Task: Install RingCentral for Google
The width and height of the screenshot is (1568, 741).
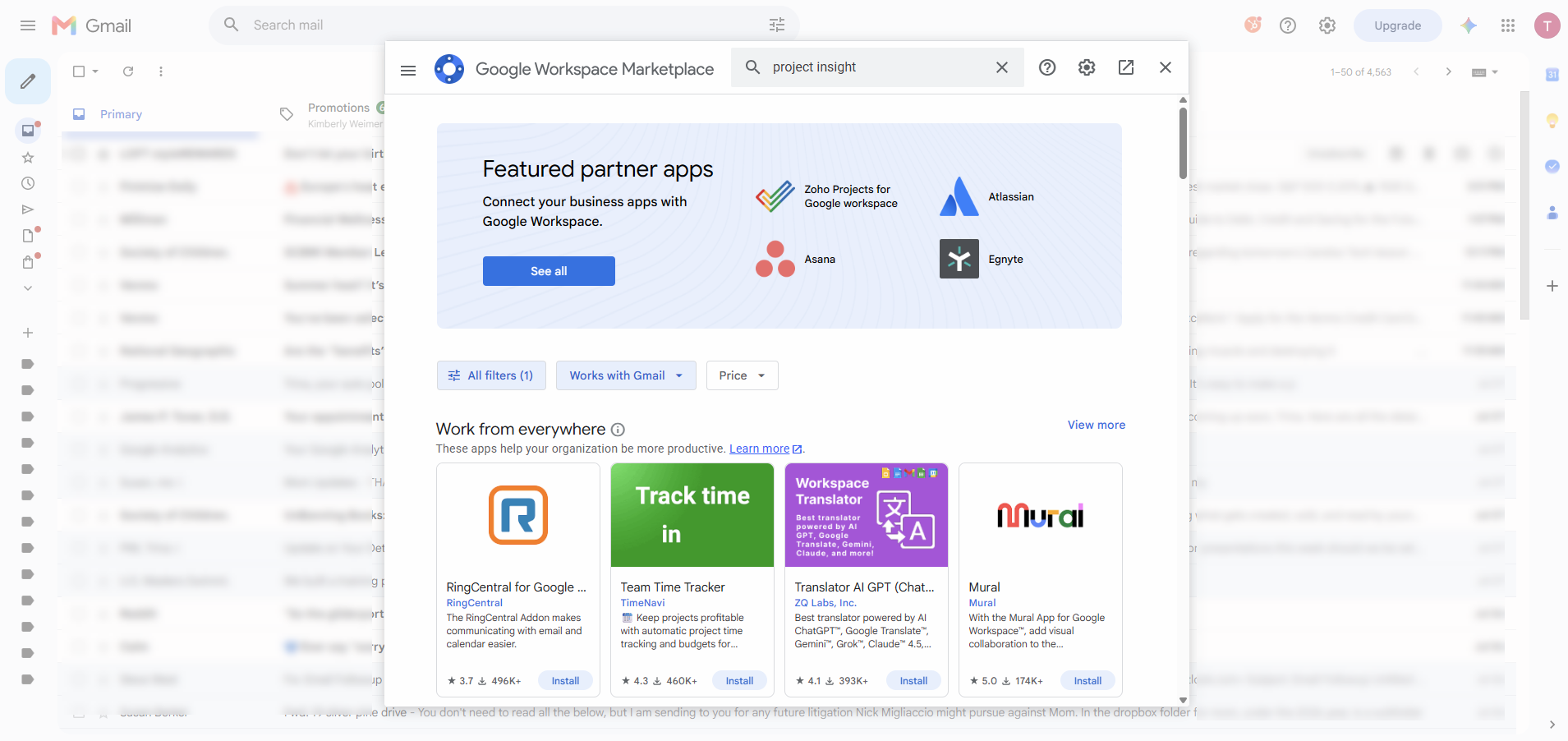Action: pyautogui.click(x=565, y=680)
